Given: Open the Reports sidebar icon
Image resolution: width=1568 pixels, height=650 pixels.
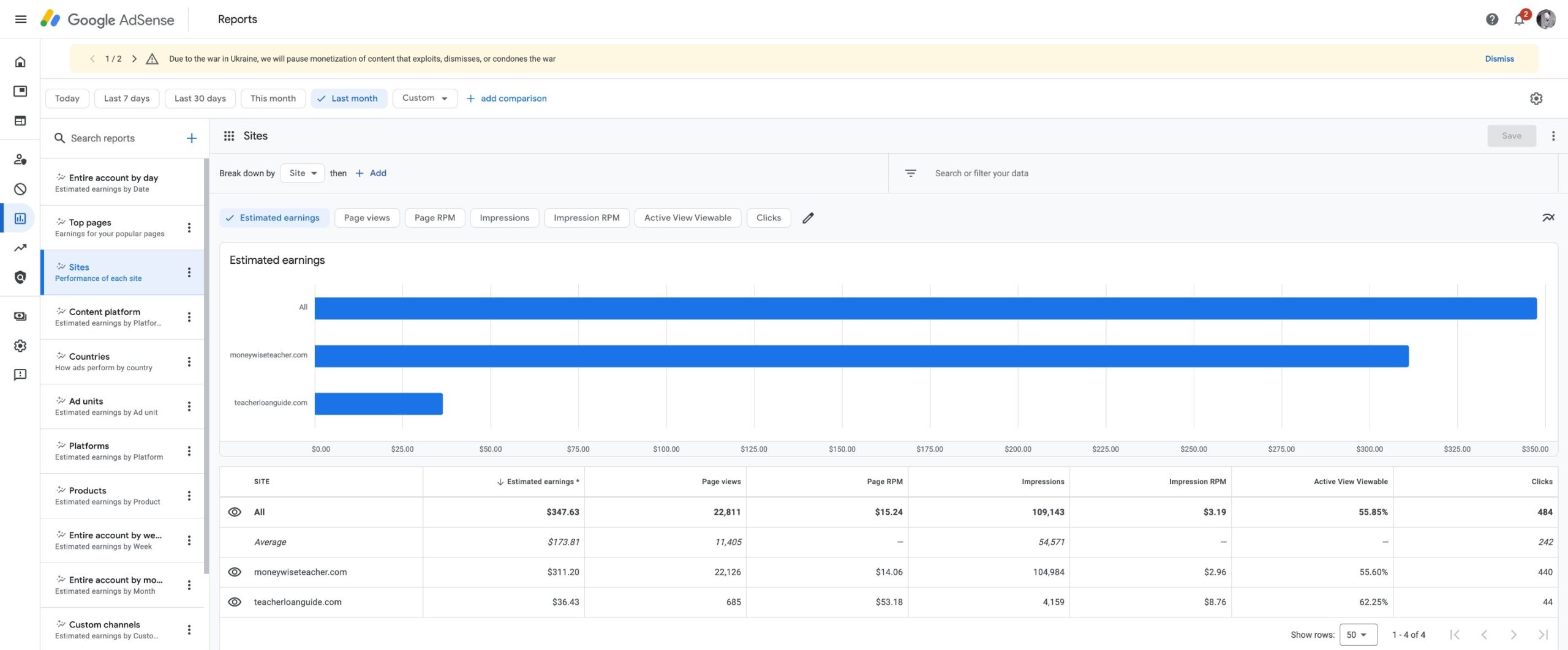Looking at the screenshot, I should click(x=20, y=219).
